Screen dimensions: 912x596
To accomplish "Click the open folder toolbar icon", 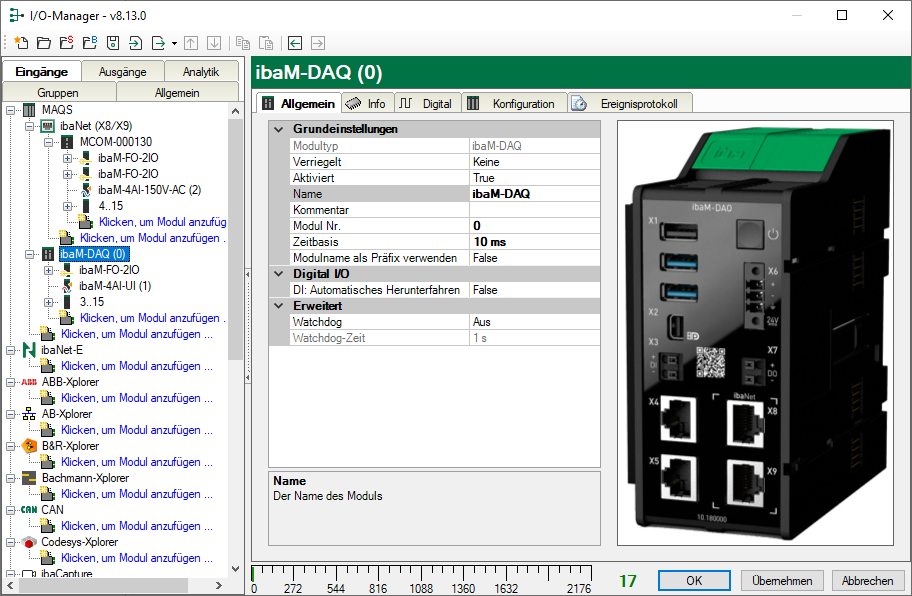I will coord(43,43).
